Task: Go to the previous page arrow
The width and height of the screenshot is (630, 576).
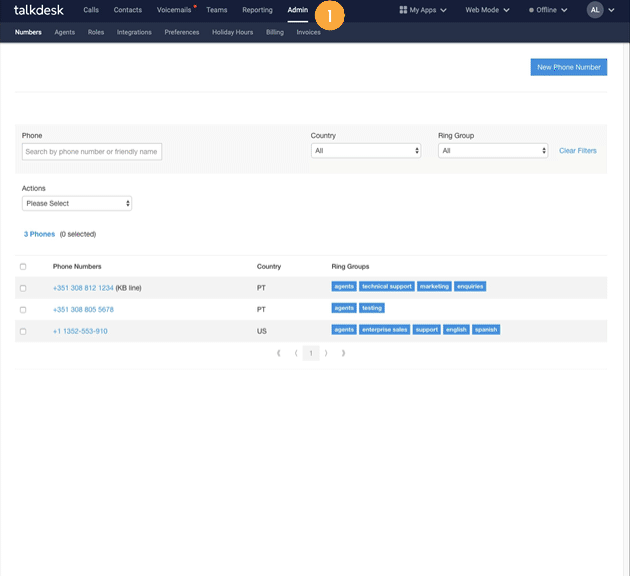Action: pyautogui.click(x=296, y=353)
